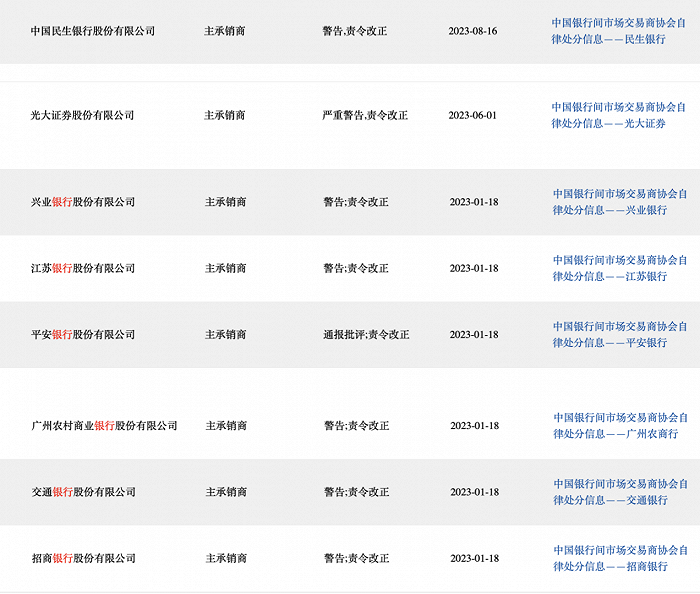
Task: Click the 2023-01-18 date in 招商银行 row
Action: (x=475, y=558)
